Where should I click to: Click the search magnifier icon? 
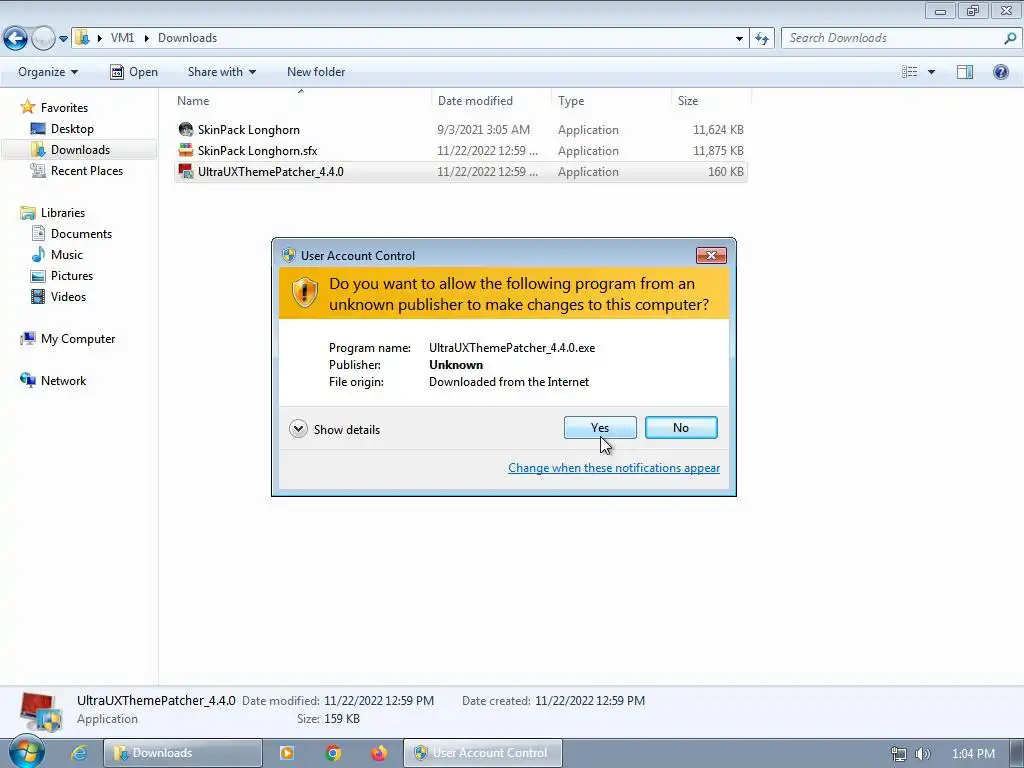pos(1010,38)
